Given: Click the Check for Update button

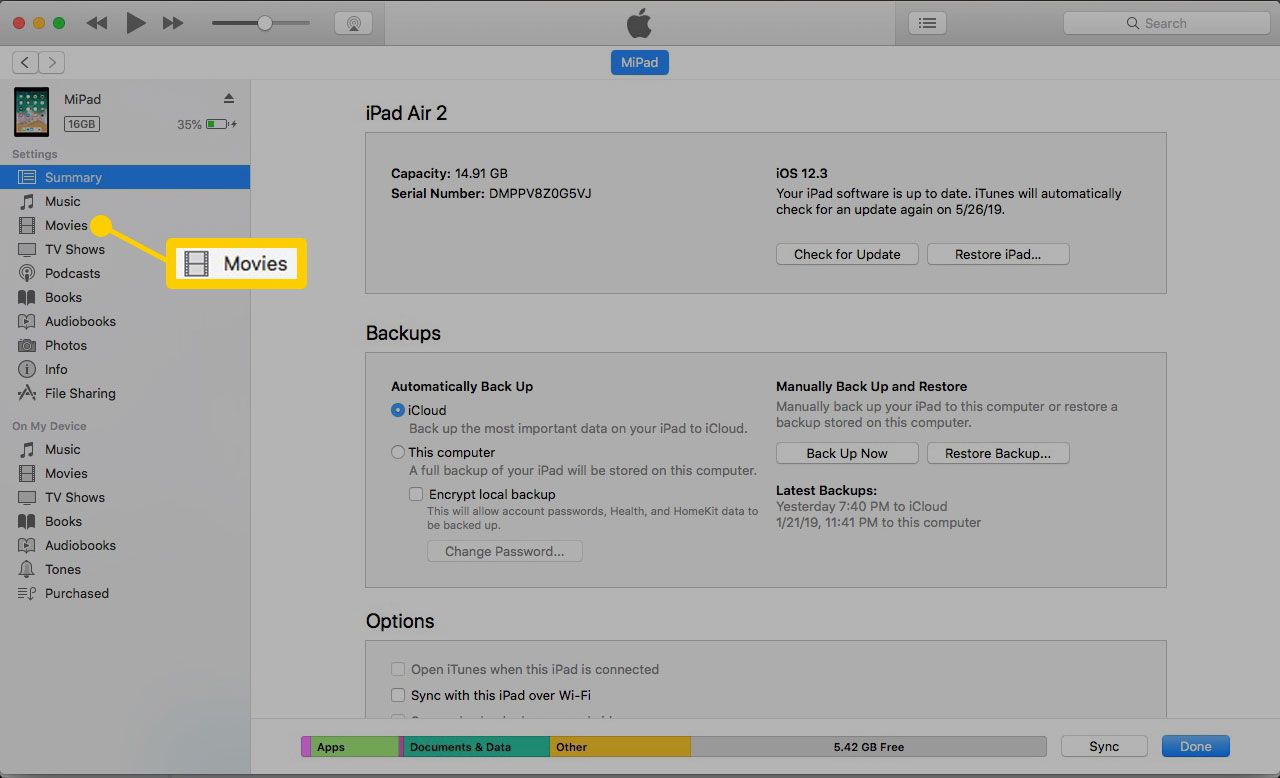Looking at the screenshot, I should coord(847,254).
